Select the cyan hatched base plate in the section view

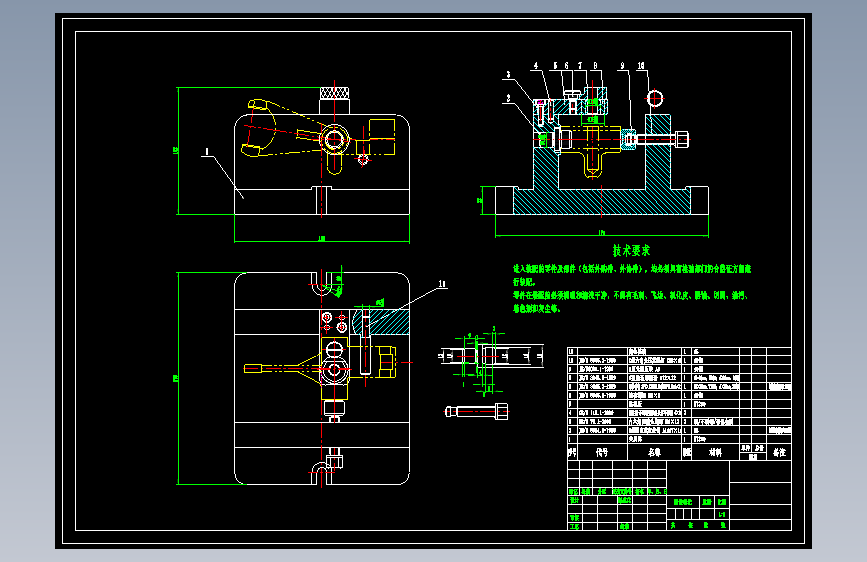tap(602, 201)
